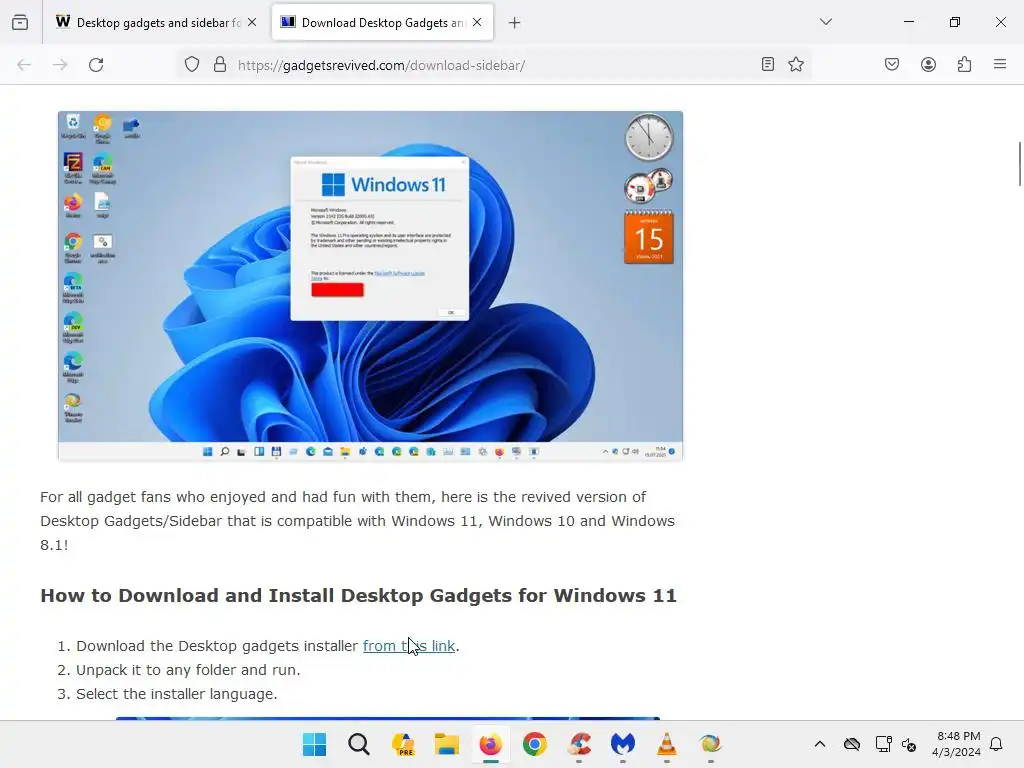Close the Download Desktop Gadgets tab
Viewport: 1024px width, 768px height.
[x=477, y=22]
